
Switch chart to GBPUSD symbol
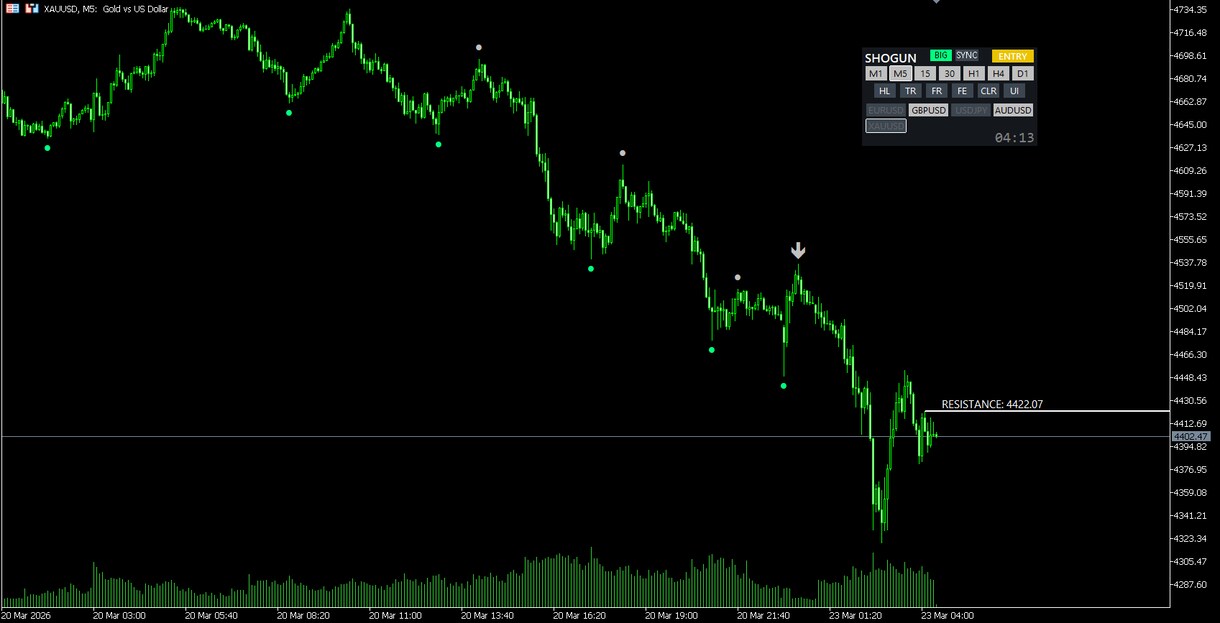(x=928, y=110)
